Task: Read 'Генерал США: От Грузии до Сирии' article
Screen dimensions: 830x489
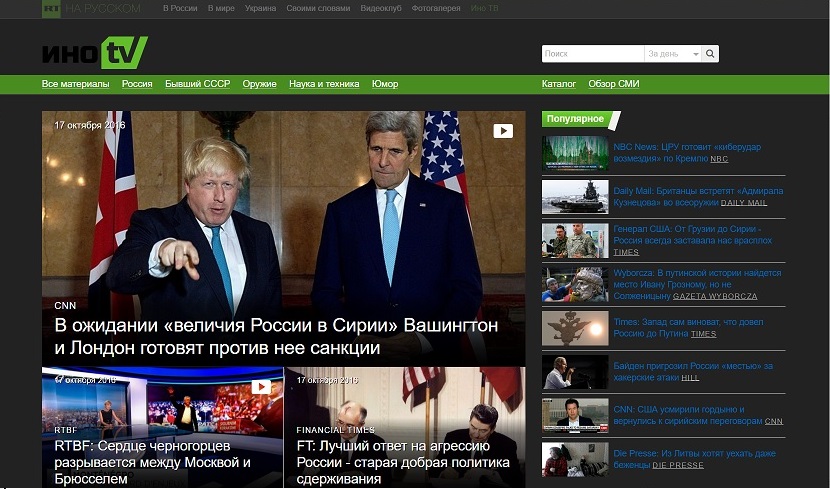Action: point(692,234)
